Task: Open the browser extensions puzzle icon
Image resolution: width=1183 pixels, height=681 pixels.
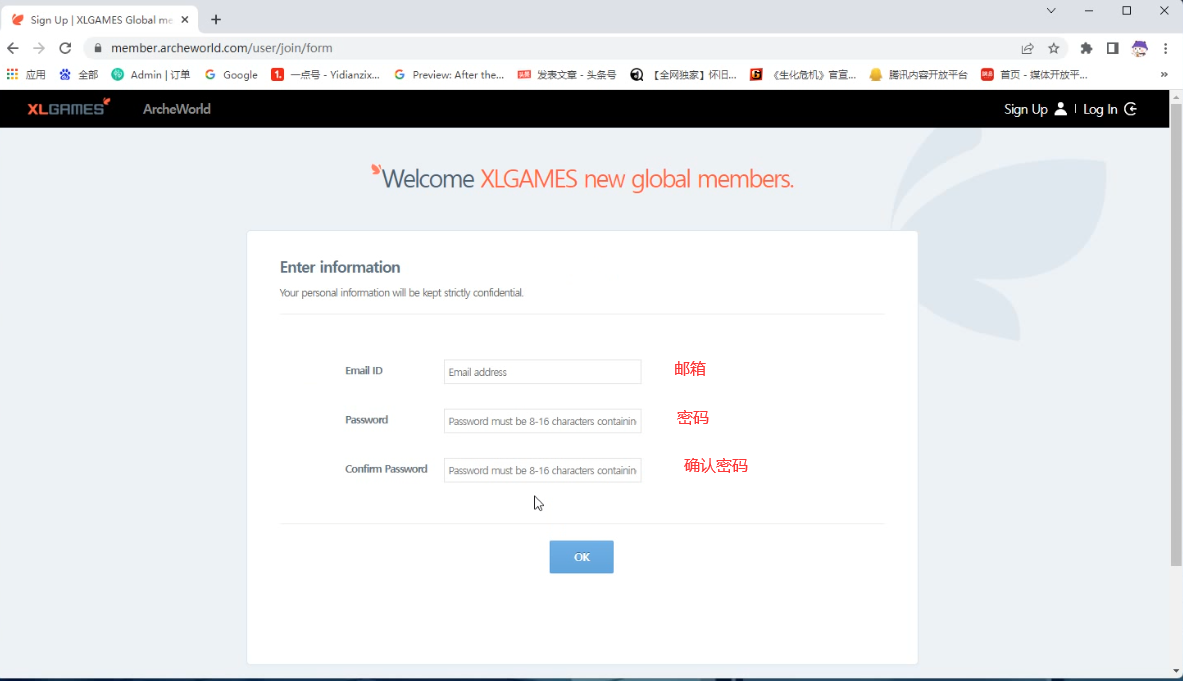Action: click(1086, 48)
